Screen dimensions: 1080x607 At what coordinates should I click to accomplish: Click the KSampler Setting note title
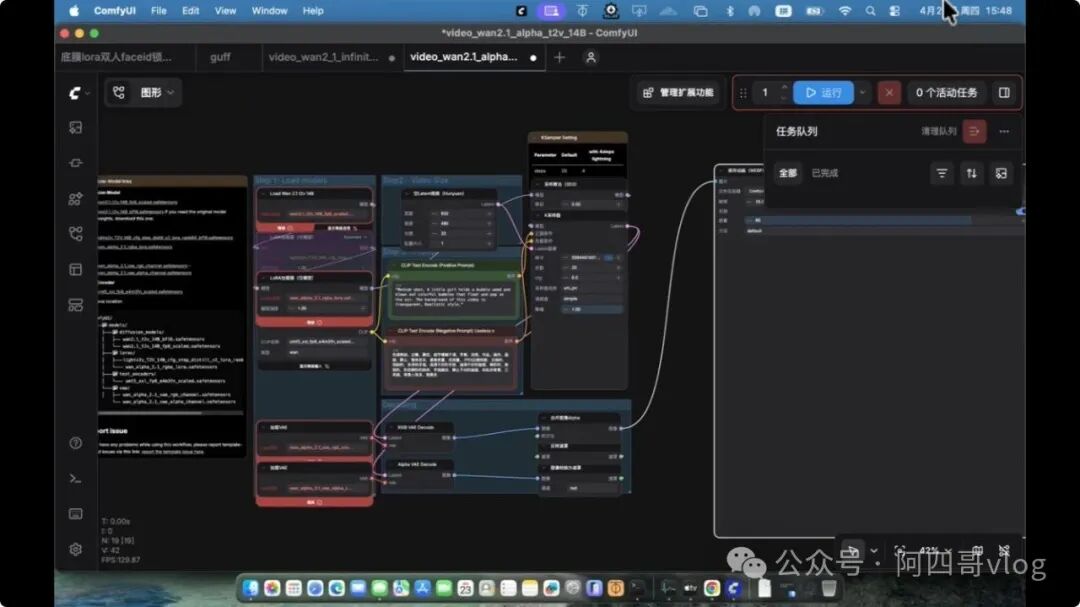(559, 138)
